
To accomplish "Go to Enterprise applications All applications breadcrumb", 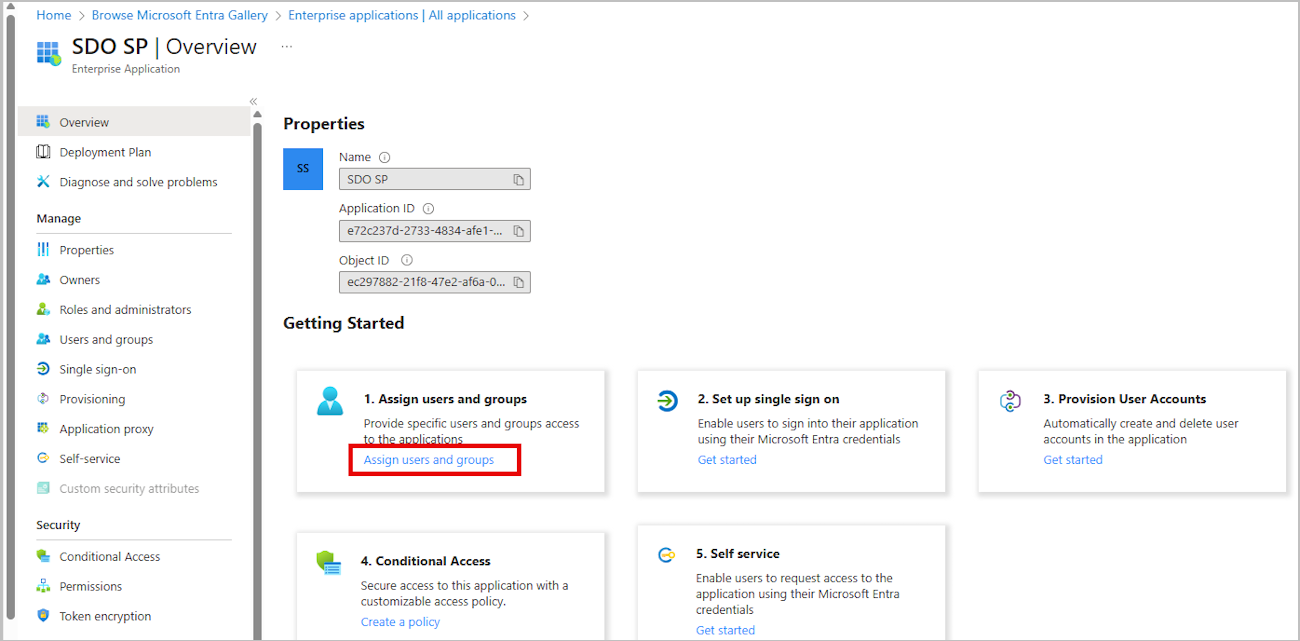I will coord(402,15).
